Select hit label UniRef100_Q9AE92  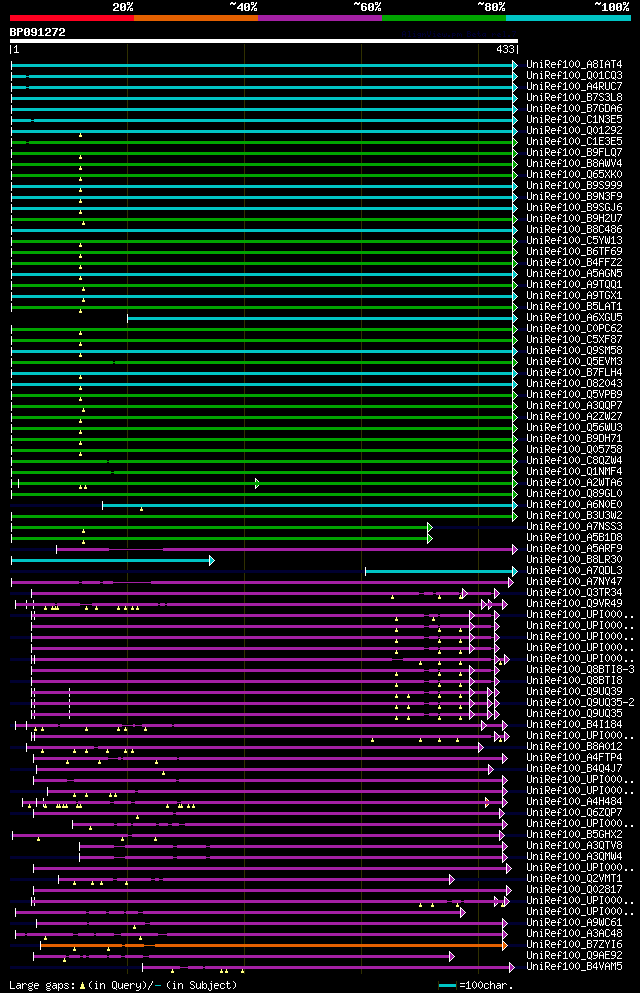point(574,956)
